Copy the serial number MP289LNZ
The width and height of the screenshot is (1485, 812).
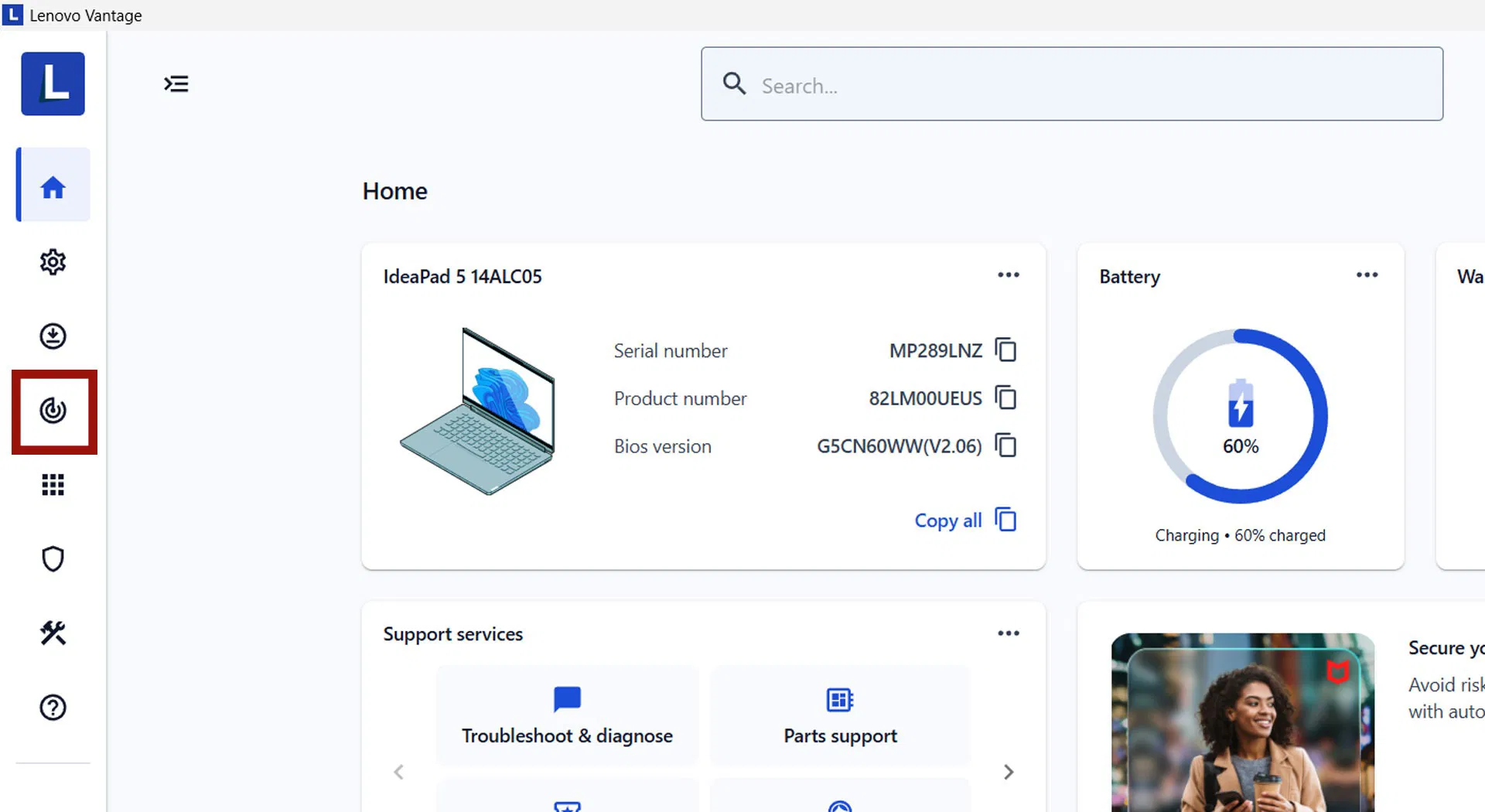click(1005, 350)
